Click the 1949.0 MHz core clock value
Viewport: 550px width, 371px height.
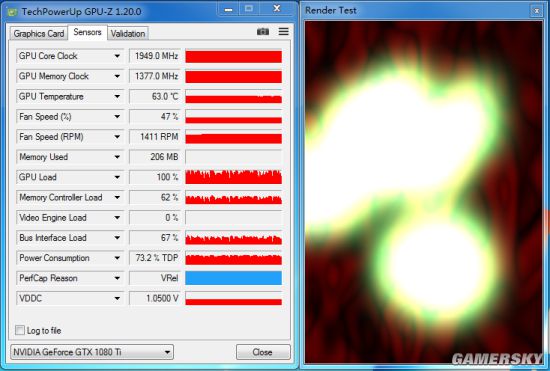tap(155, 56)
